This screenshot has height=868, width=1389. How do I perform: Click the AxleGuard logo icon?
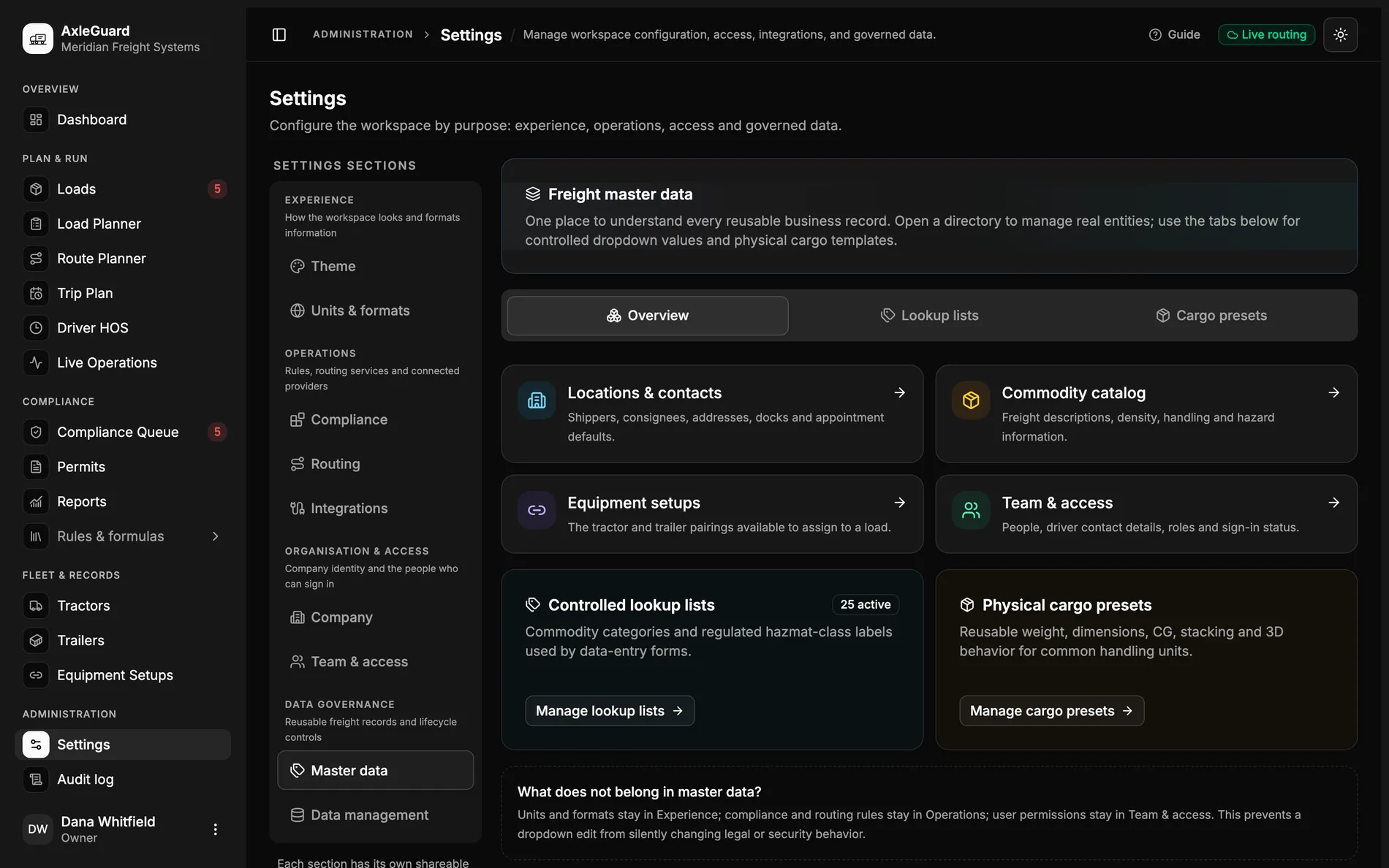pos(37,39)
